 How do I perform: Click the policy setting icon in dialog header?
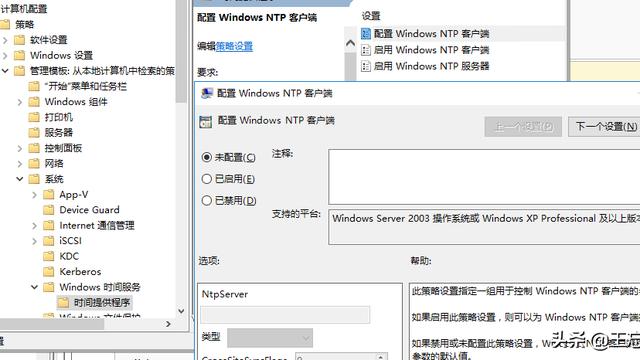(x=206, y=121)
